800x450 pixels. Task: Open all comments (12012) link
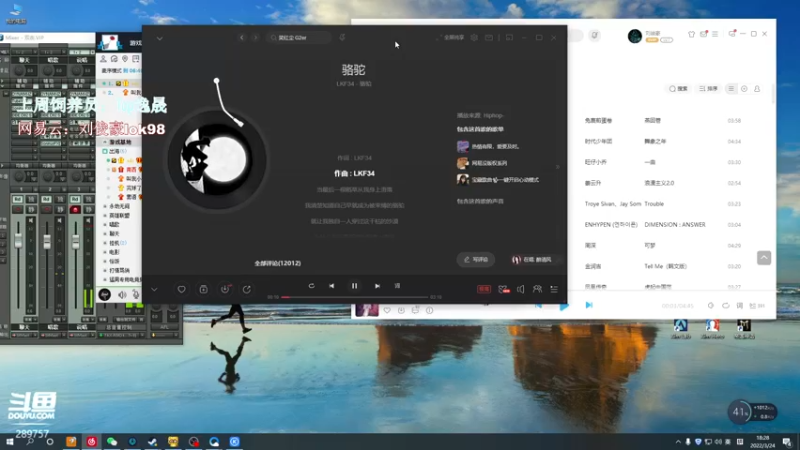(278, 263)
